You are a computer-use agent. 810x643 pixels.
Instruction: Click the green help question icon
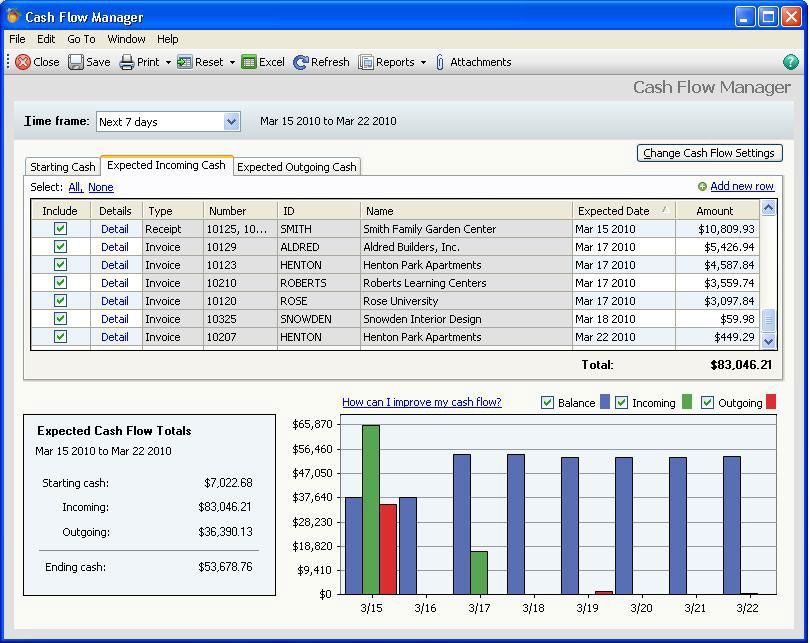click(x=791, y=62)
